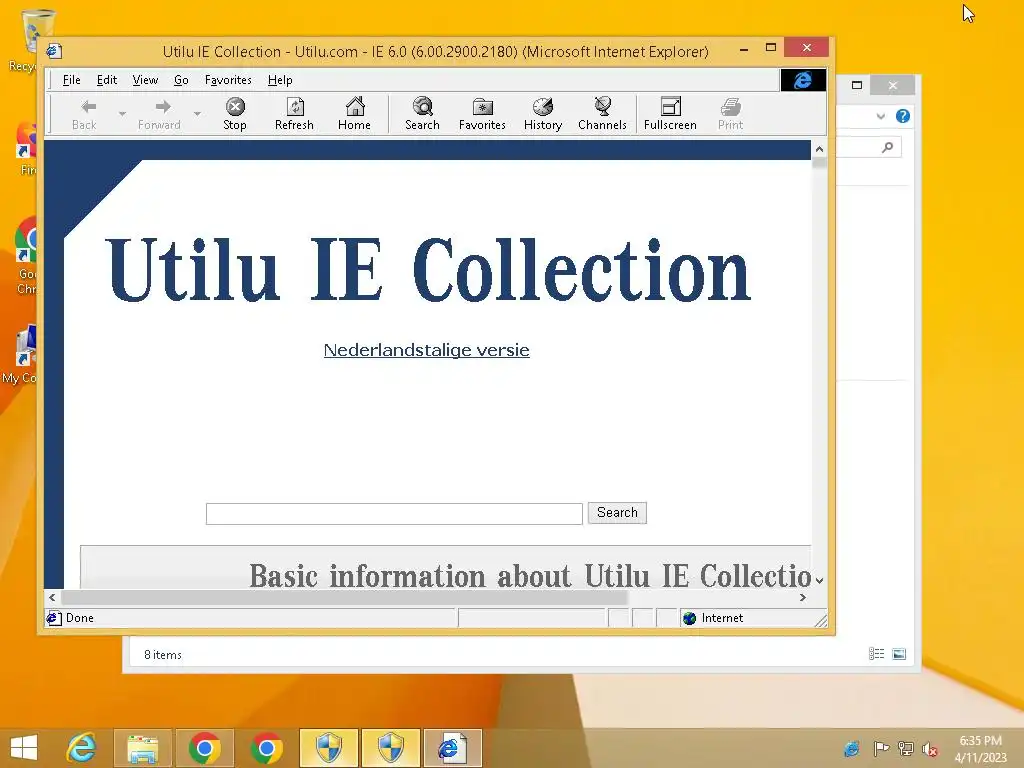
Task: Click the muted volume tray icon
Action: click(930, 749)
